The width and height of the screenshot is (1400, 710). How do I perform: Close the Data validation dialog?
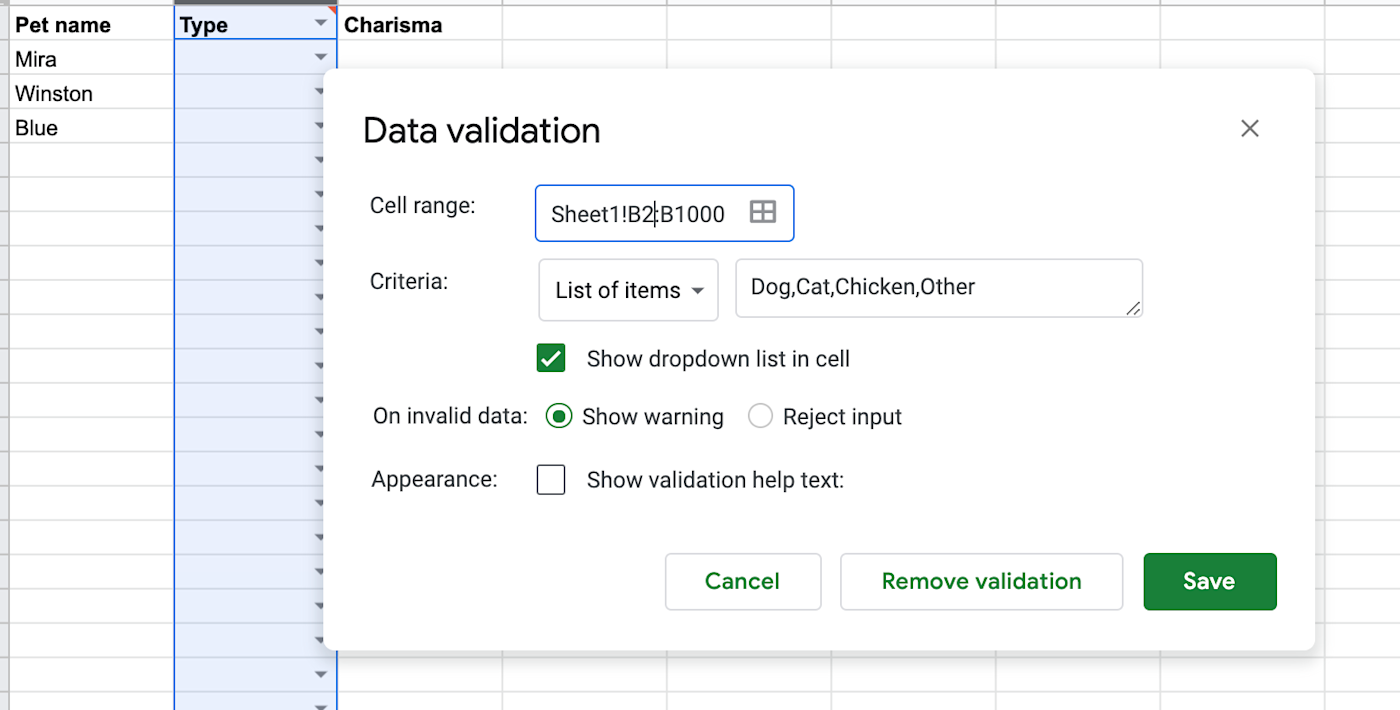(1249, 128)
